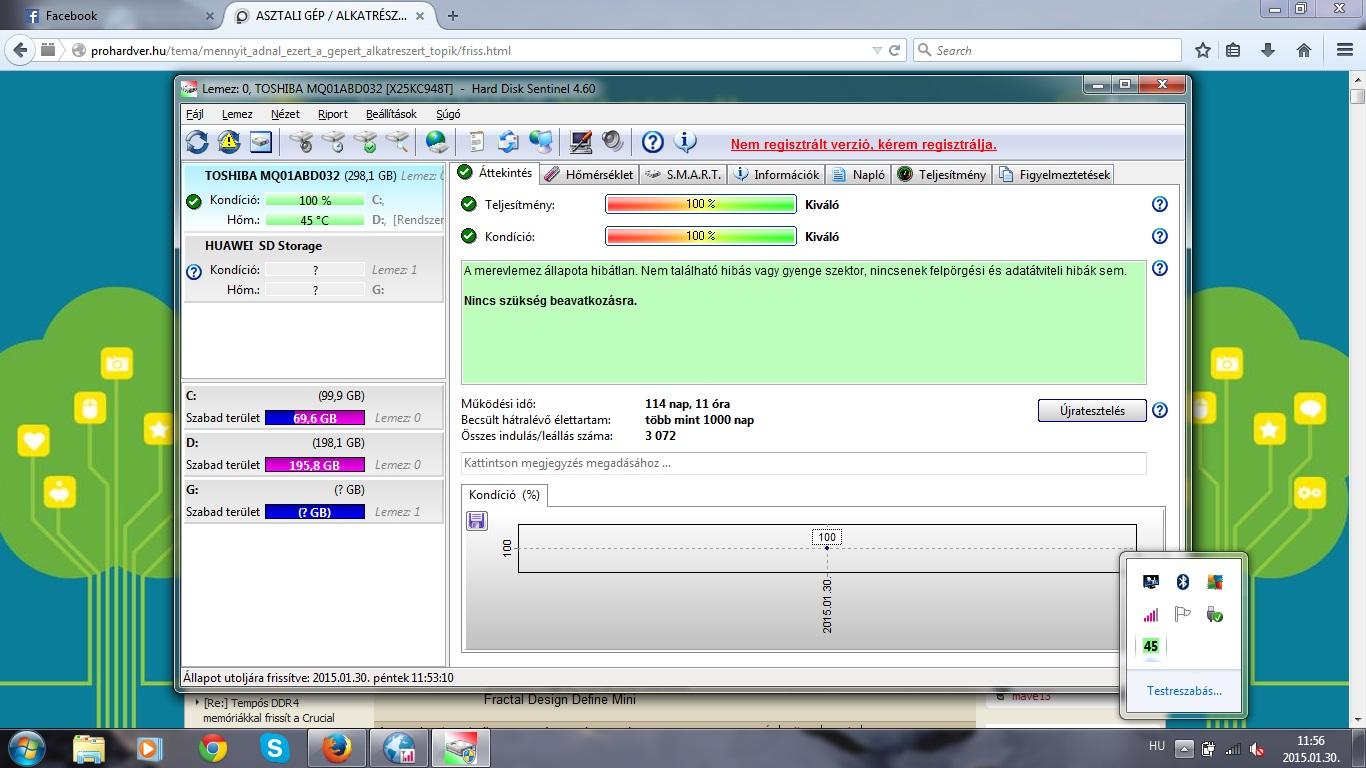Click the Kattintson megjegyzés megadásához field
Viewport: 1366px width, 768px height.
803,463
